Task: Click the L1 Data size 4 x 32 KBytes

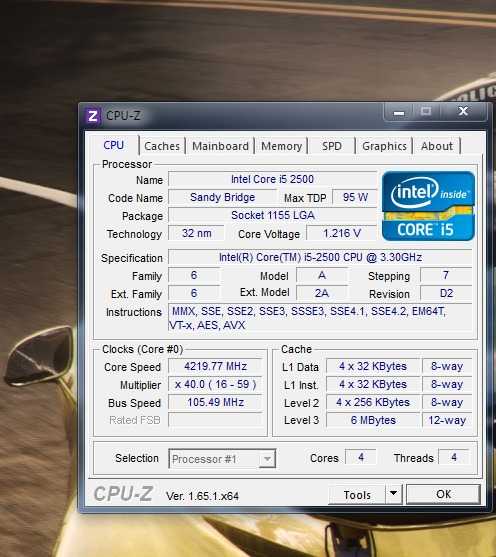Action: click(x=373, y=366)
